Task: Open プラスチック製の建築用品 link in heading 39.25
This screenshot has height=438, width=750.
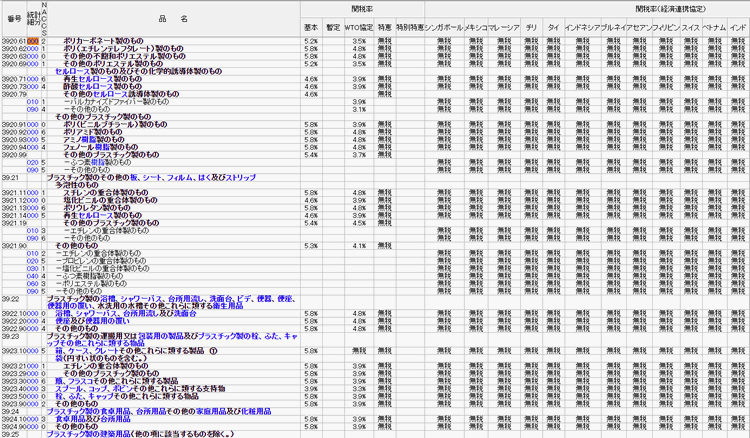Action: (x=88, y=434)
